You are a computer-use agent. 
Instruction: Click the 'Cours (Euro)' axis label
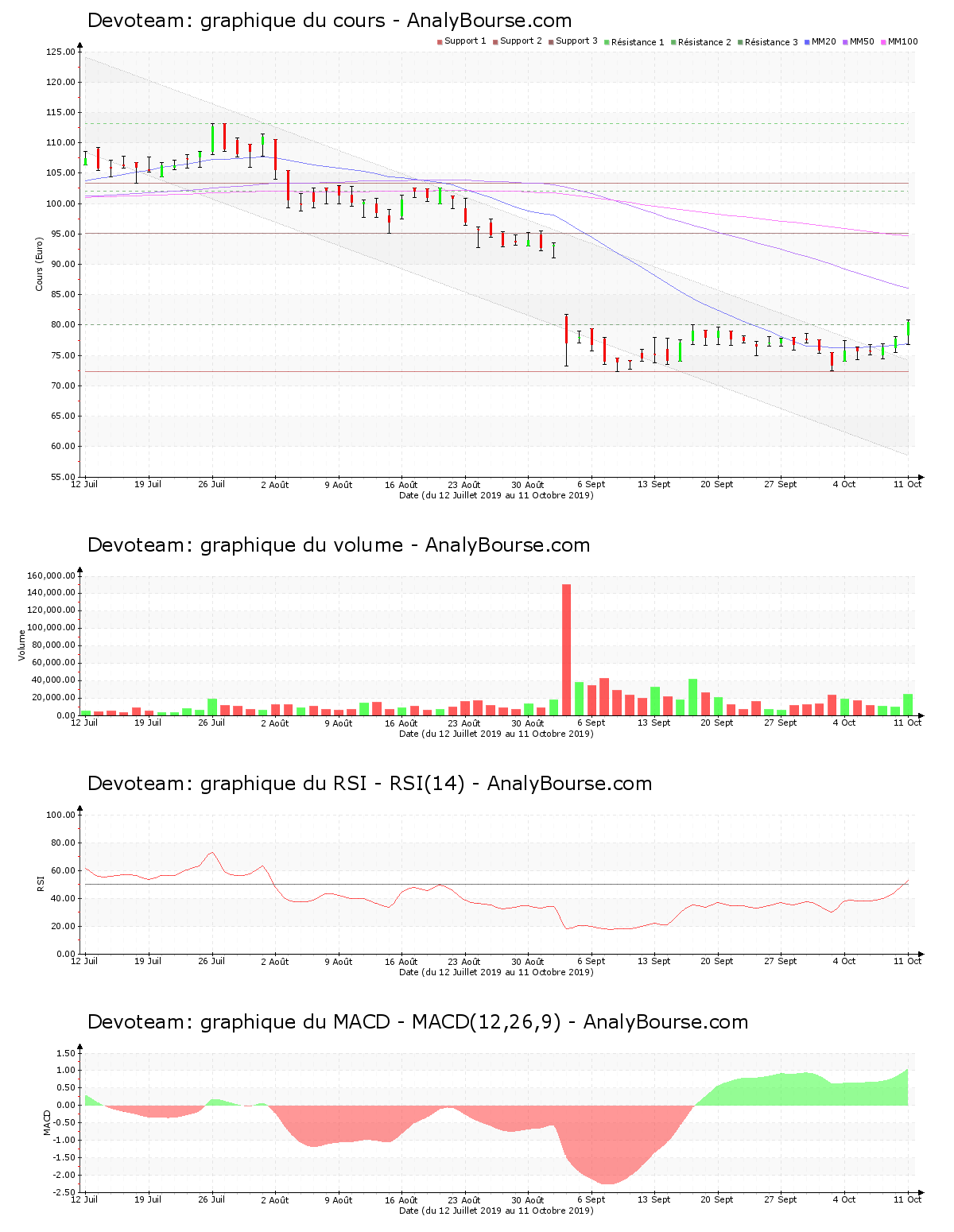(x=39, y=264)
